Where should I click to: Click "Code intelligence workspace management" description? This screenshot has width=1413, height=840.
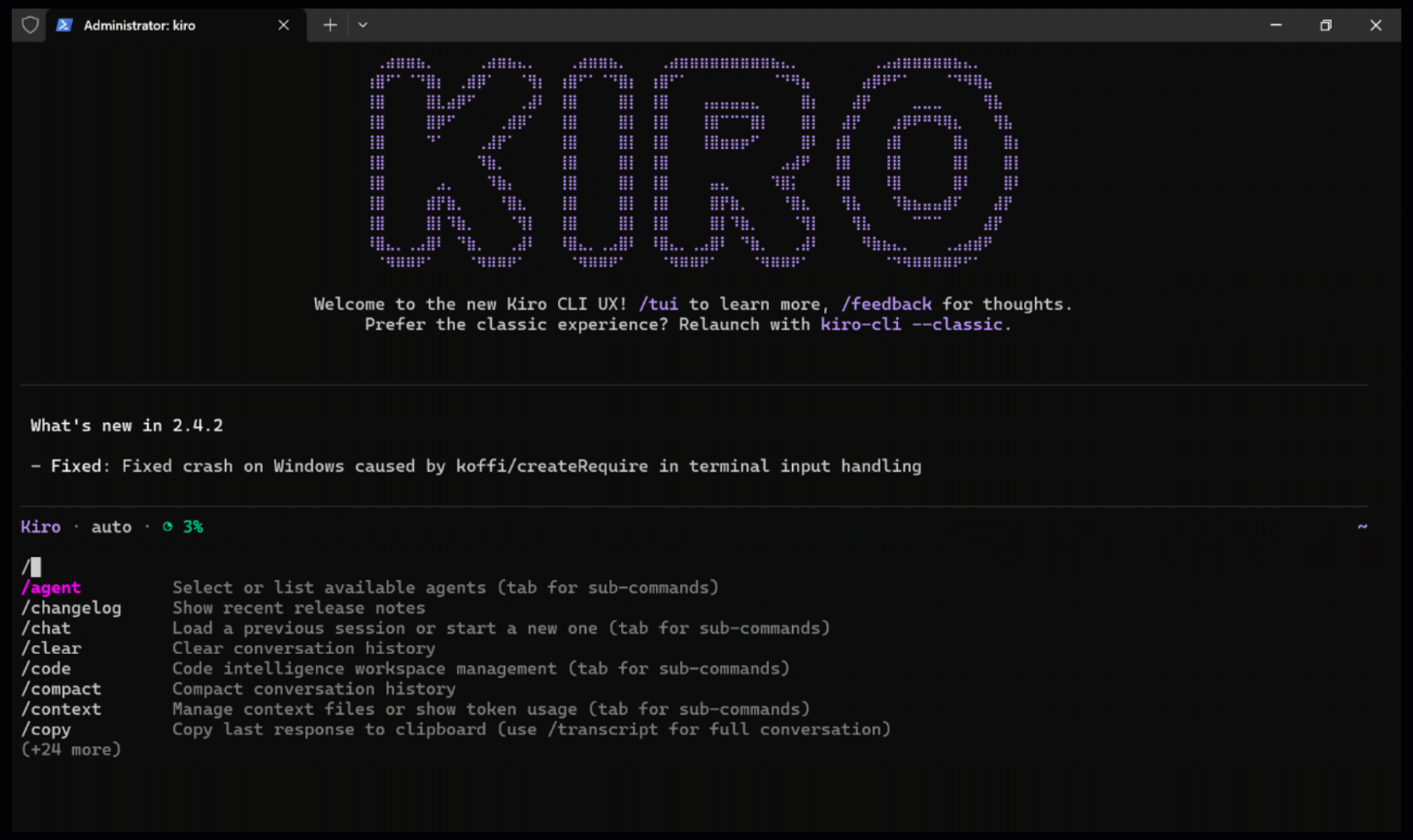point(482,669)
